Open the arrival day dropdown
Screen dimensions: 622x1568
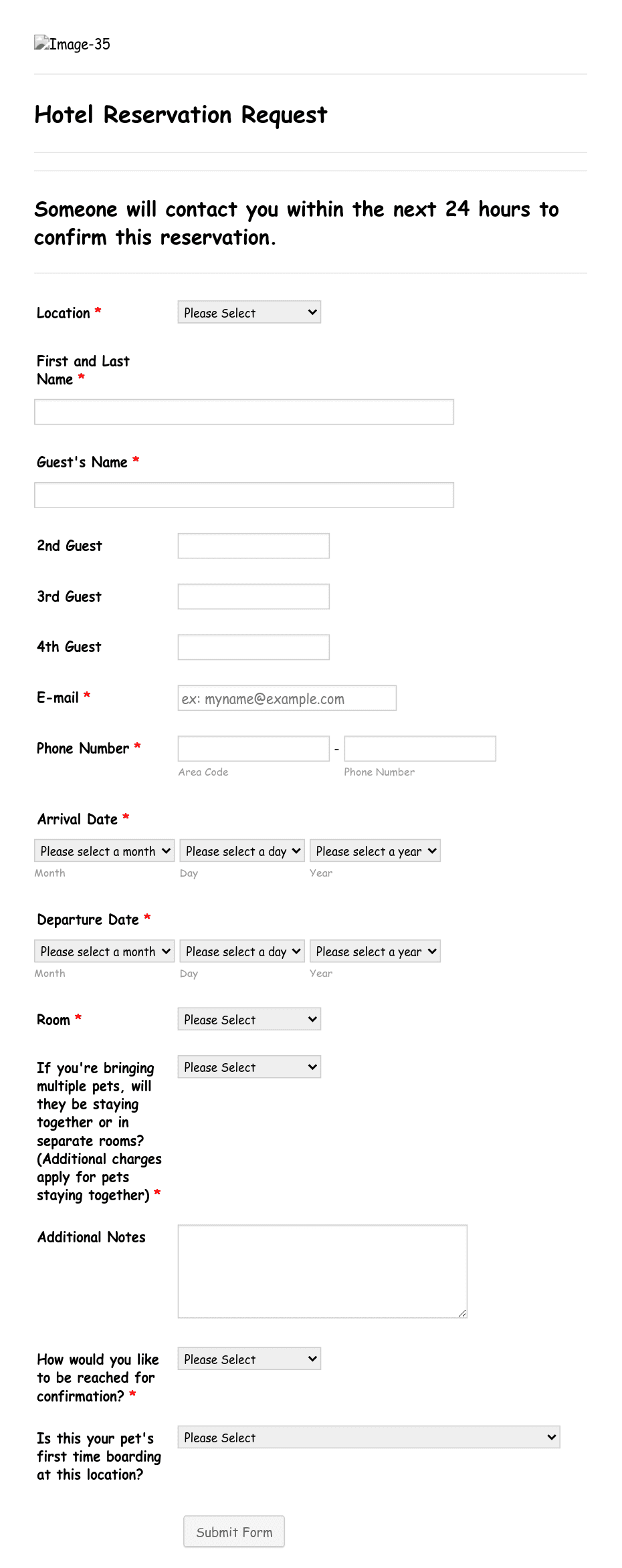(241, 851)
